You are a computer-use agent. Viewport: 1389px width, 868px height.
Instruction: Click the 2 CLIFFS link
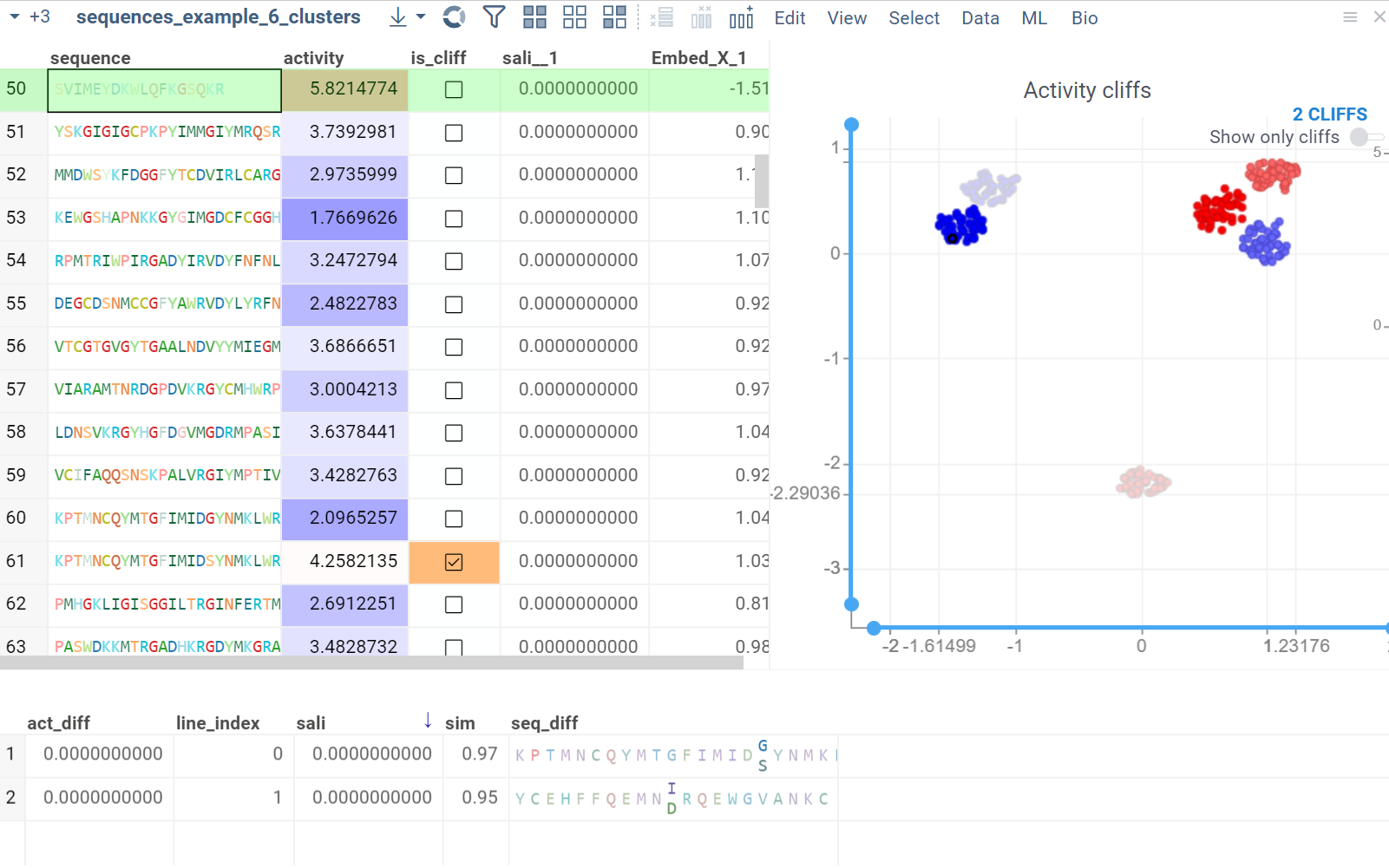pos(1329,114)
